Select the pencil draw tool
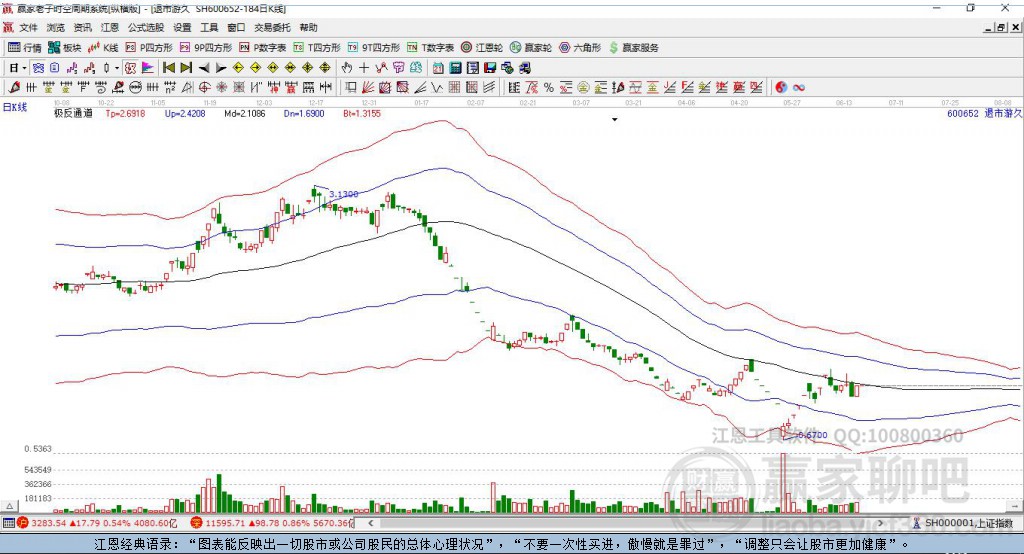1024x554 pixels. click(x=14, y=88)
